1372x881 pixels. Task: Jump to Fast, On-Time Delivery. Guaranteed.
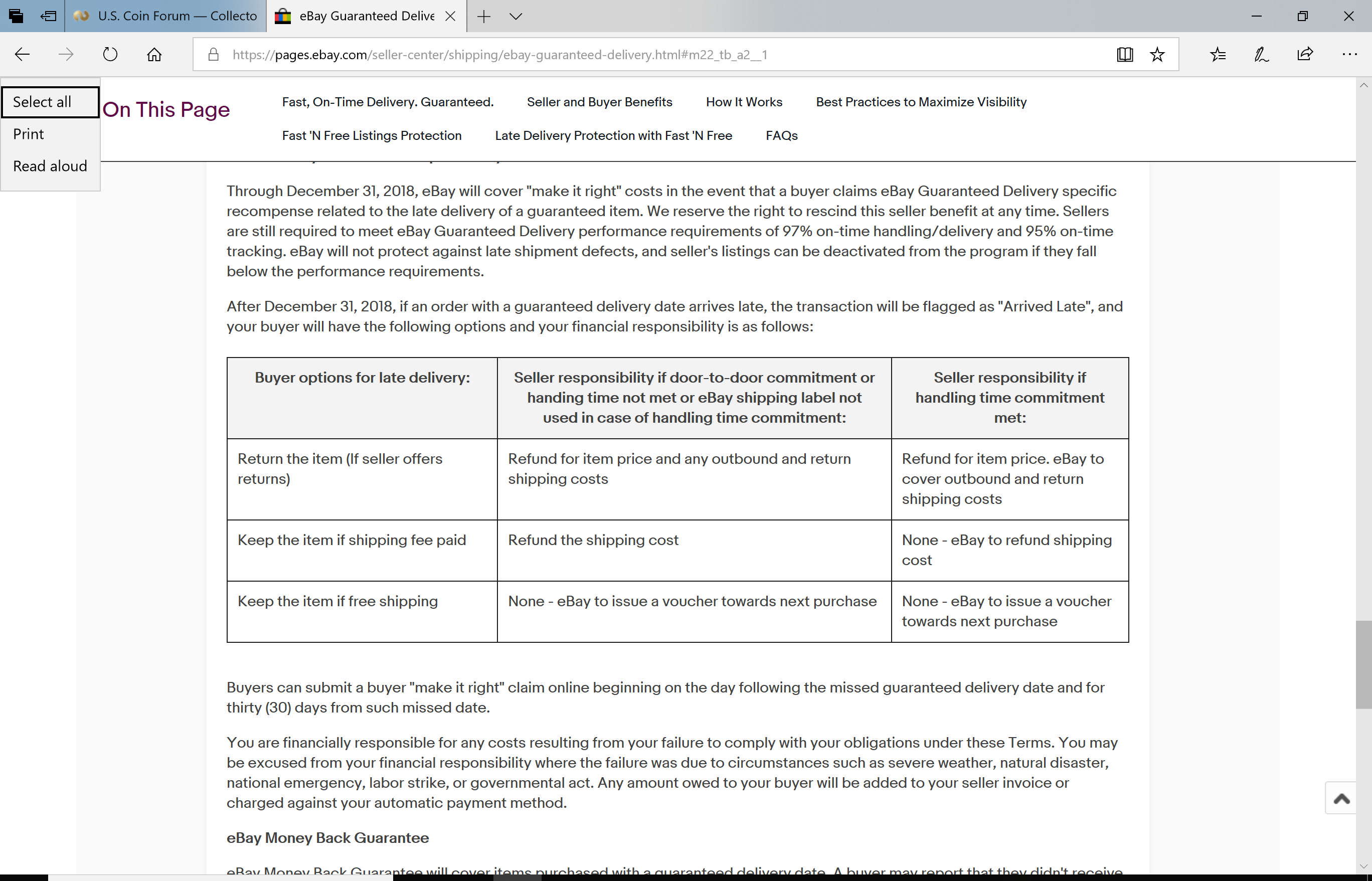387,102
